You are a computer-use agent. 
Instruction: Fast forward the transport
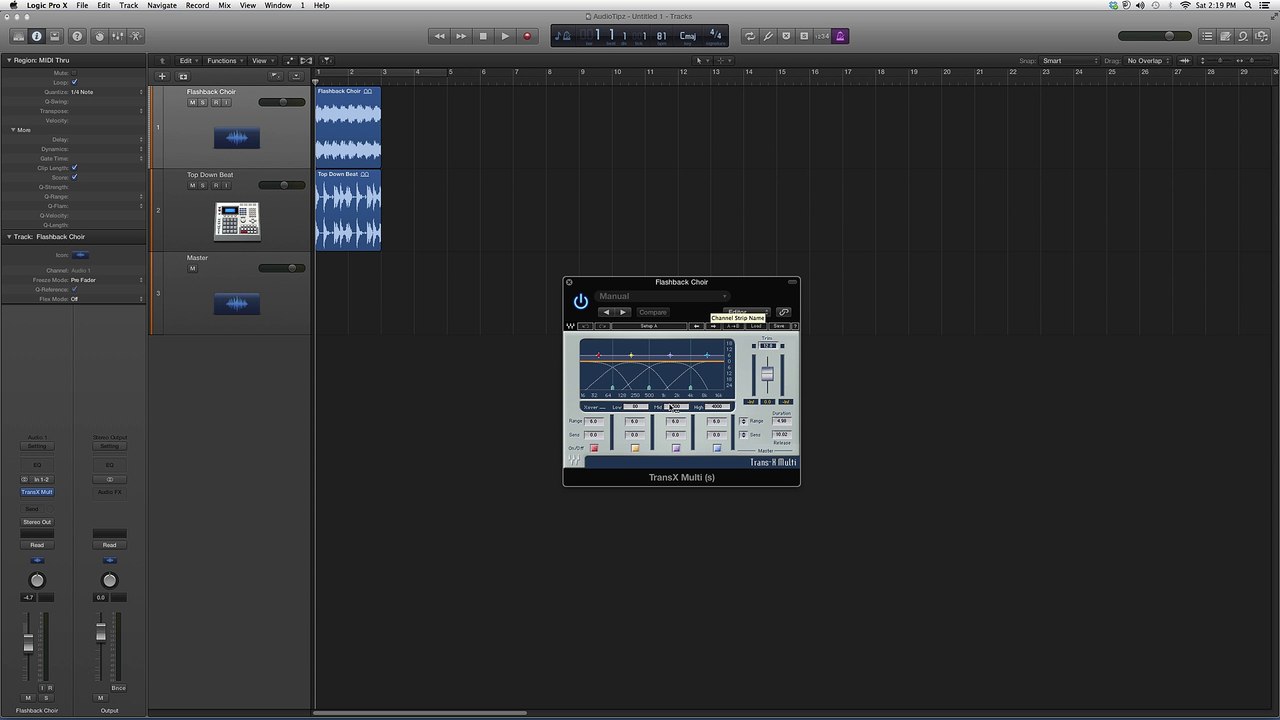click(461, 36)
